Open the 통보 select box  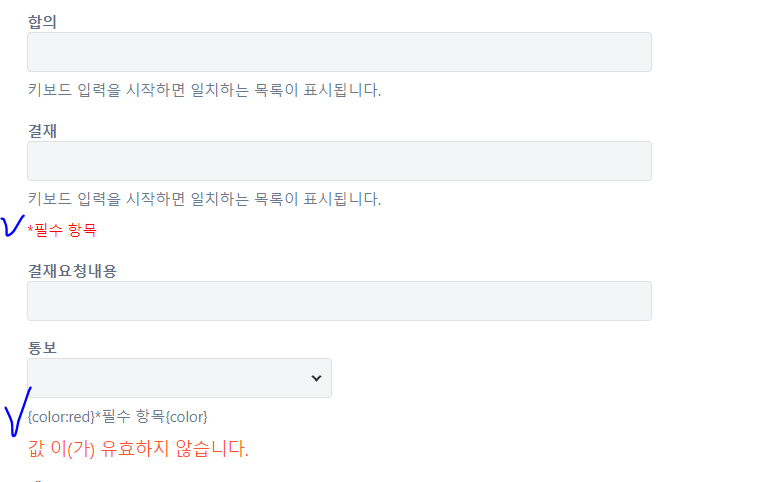[179, 378]
